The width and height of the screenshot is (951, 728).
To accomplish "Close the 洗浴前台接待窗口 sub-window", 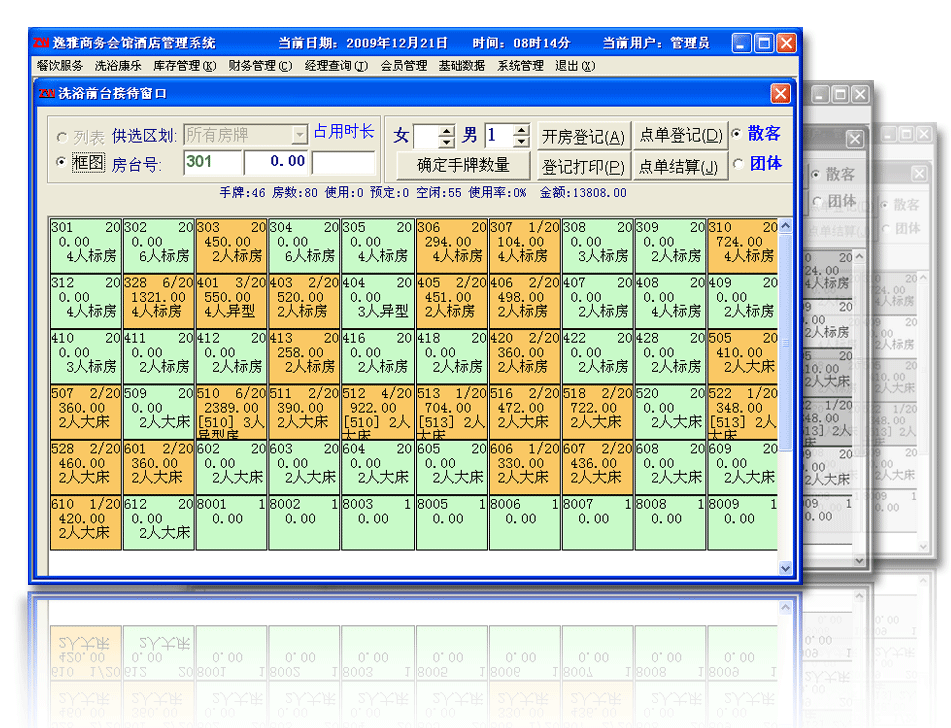I will (780, 93).
